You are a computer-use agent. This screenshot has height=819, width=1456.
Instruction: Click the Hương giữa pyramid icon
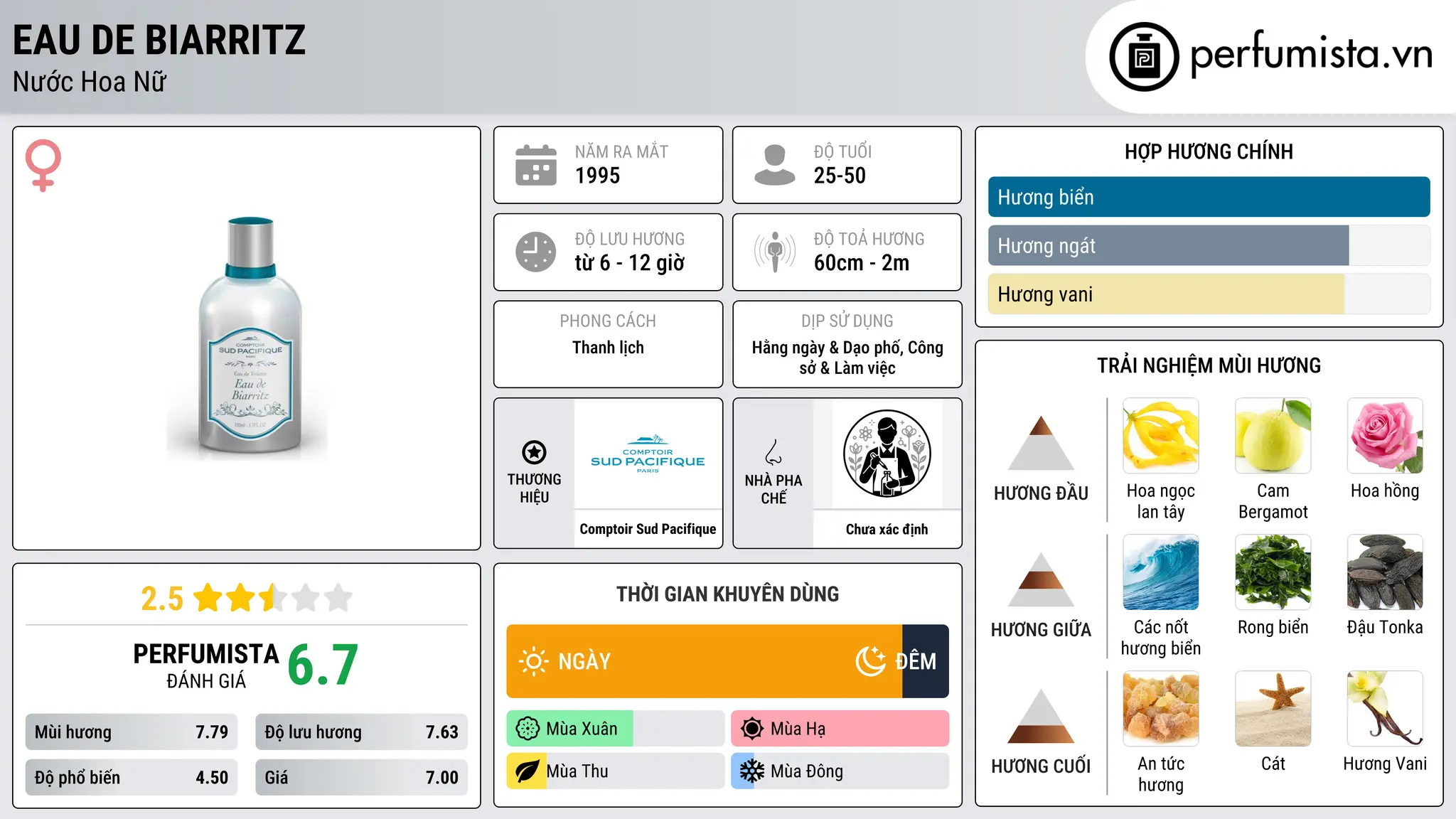pyautogui.click(x=1042, y=579)
